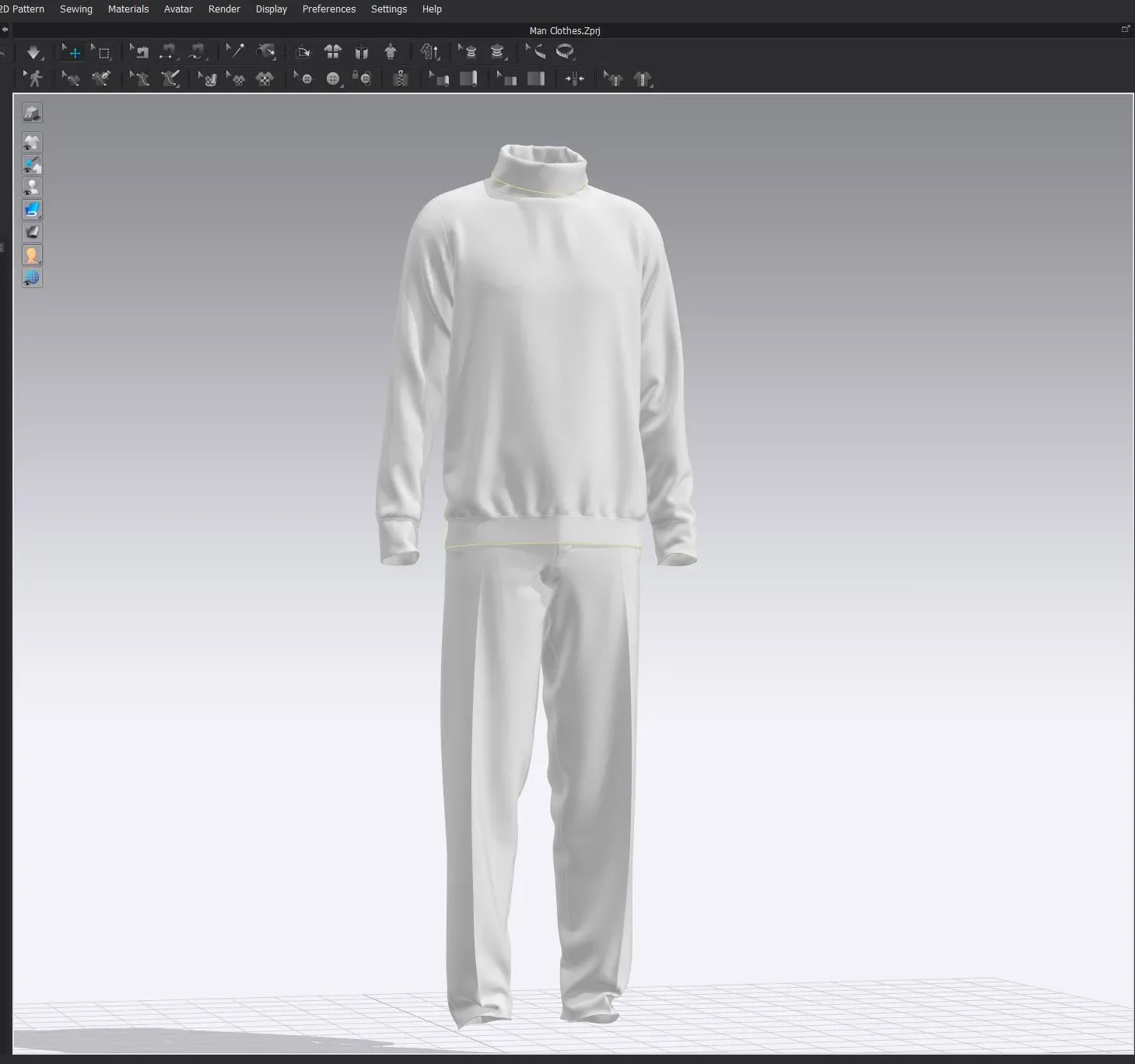Click the converging arrows icon

(x=574, y=79)
